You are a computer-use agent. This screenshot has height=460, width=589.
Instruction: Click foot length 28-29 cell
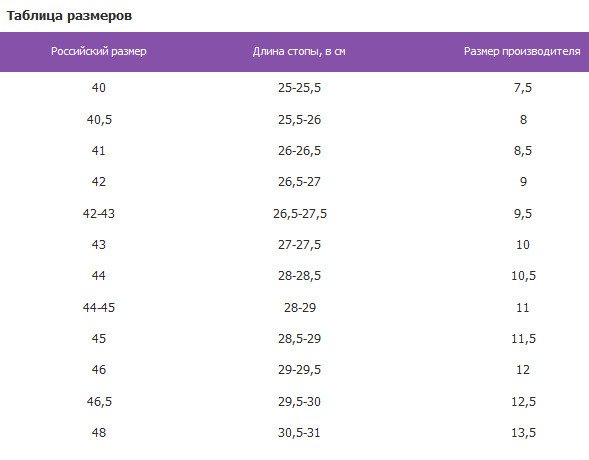click(300, 308)
